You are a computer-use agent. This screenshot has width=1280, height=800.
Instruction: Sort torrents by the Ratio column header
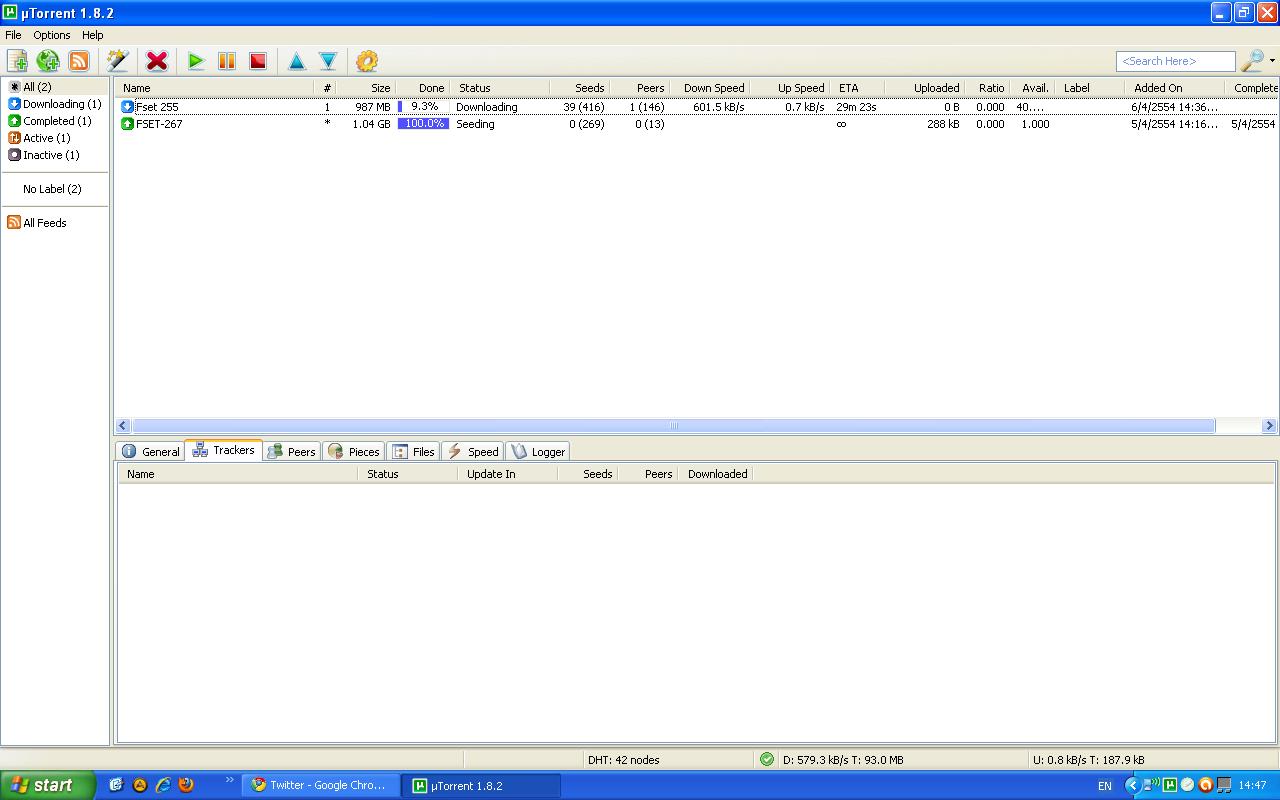988,88
